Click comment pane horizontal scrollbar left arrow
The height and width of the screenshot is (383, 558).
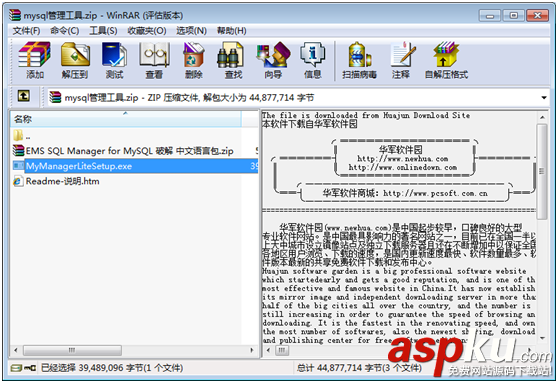pos(268,350)
